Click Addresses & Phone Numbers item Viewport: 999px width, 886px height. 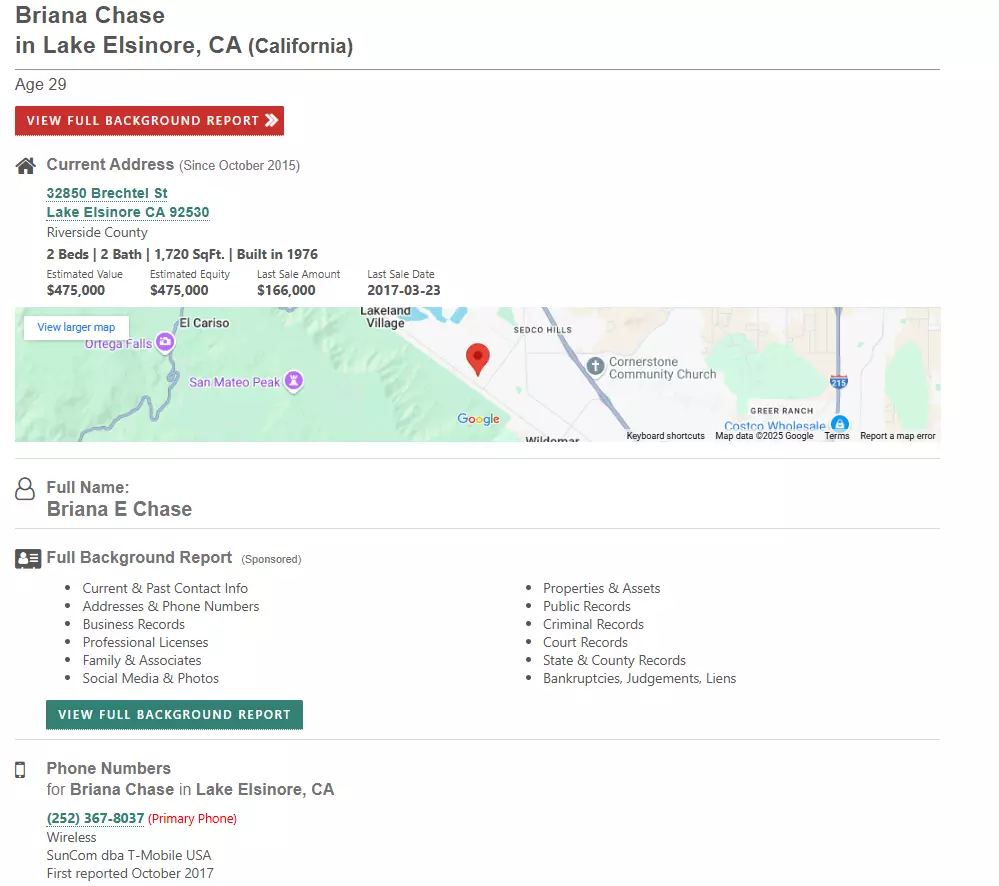171,606
